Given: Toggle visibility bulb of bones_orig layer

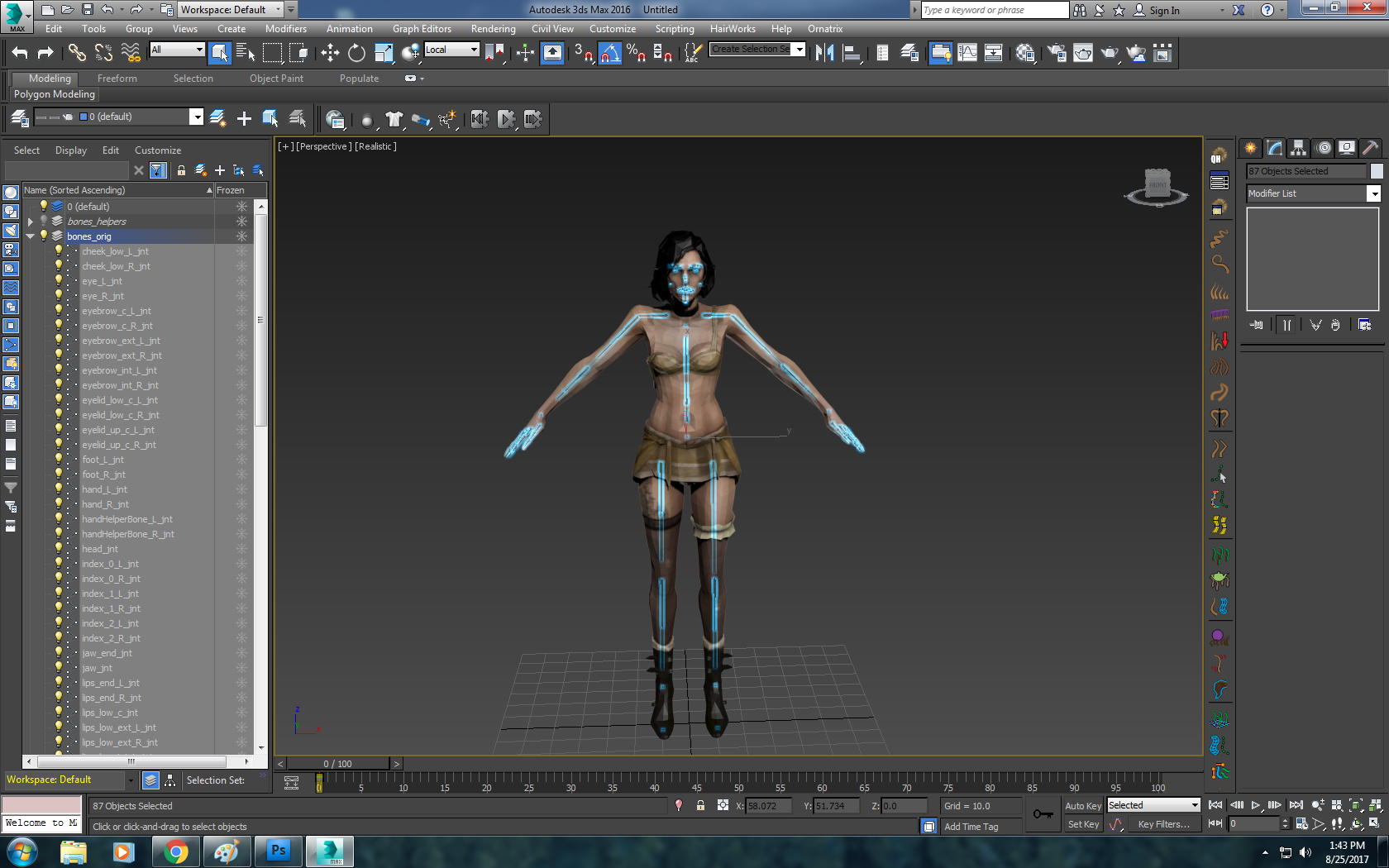Looking at the screenshot, I should coord(44,236).
